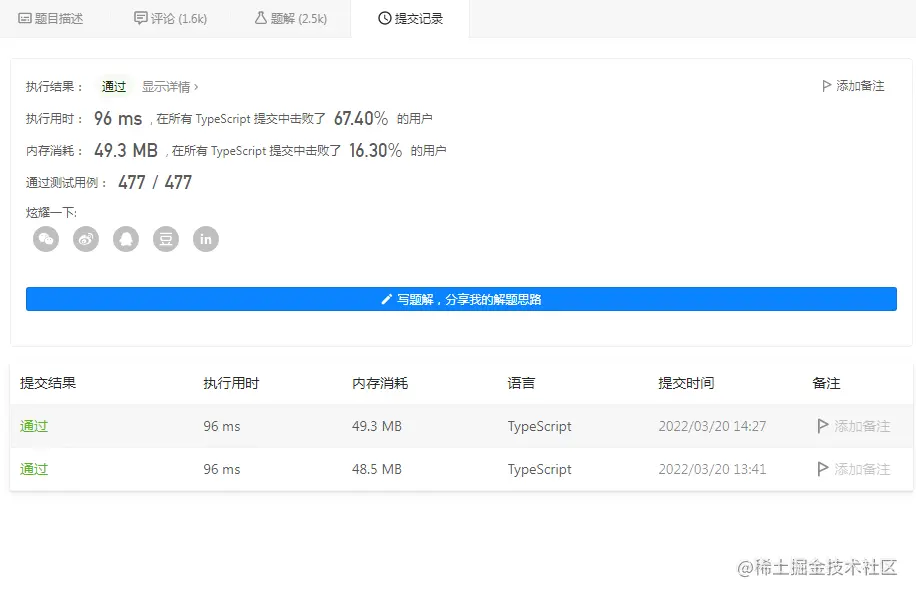This screenshot has width=916, height=596.
Task: Click the clock icon on 提交记录 tab
Action: click(x=384, y=18)
